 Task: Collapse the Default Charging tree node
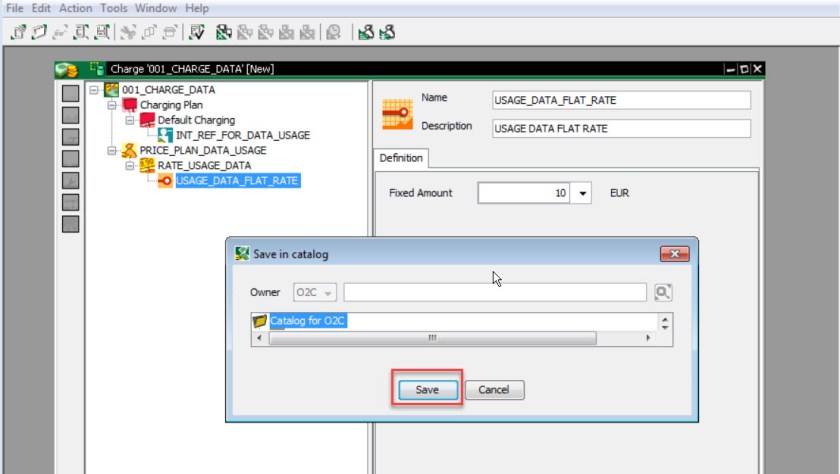tap(129, 120)
